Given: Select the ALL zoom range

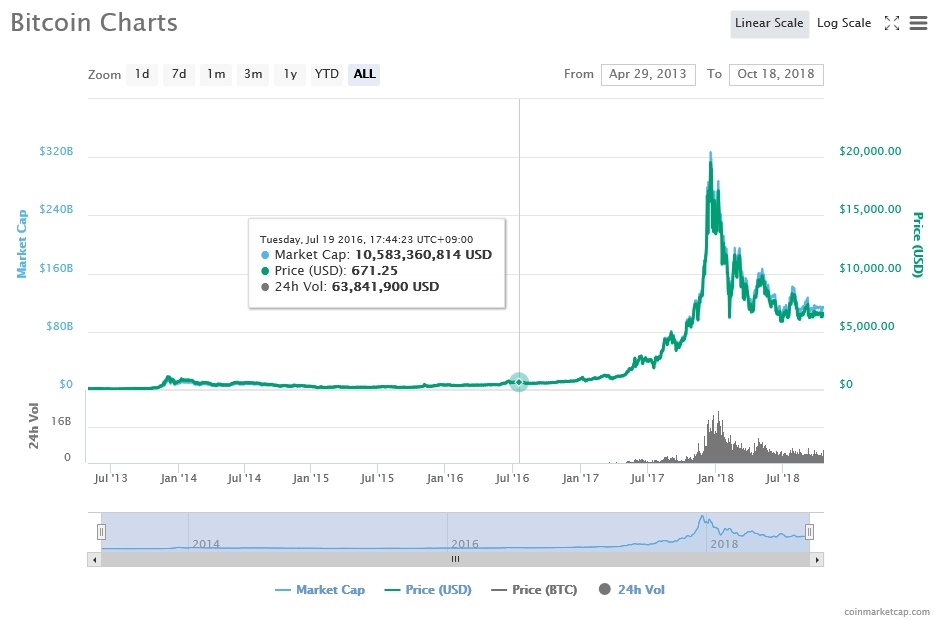Looking at the screenshot, I should [364, 74].
